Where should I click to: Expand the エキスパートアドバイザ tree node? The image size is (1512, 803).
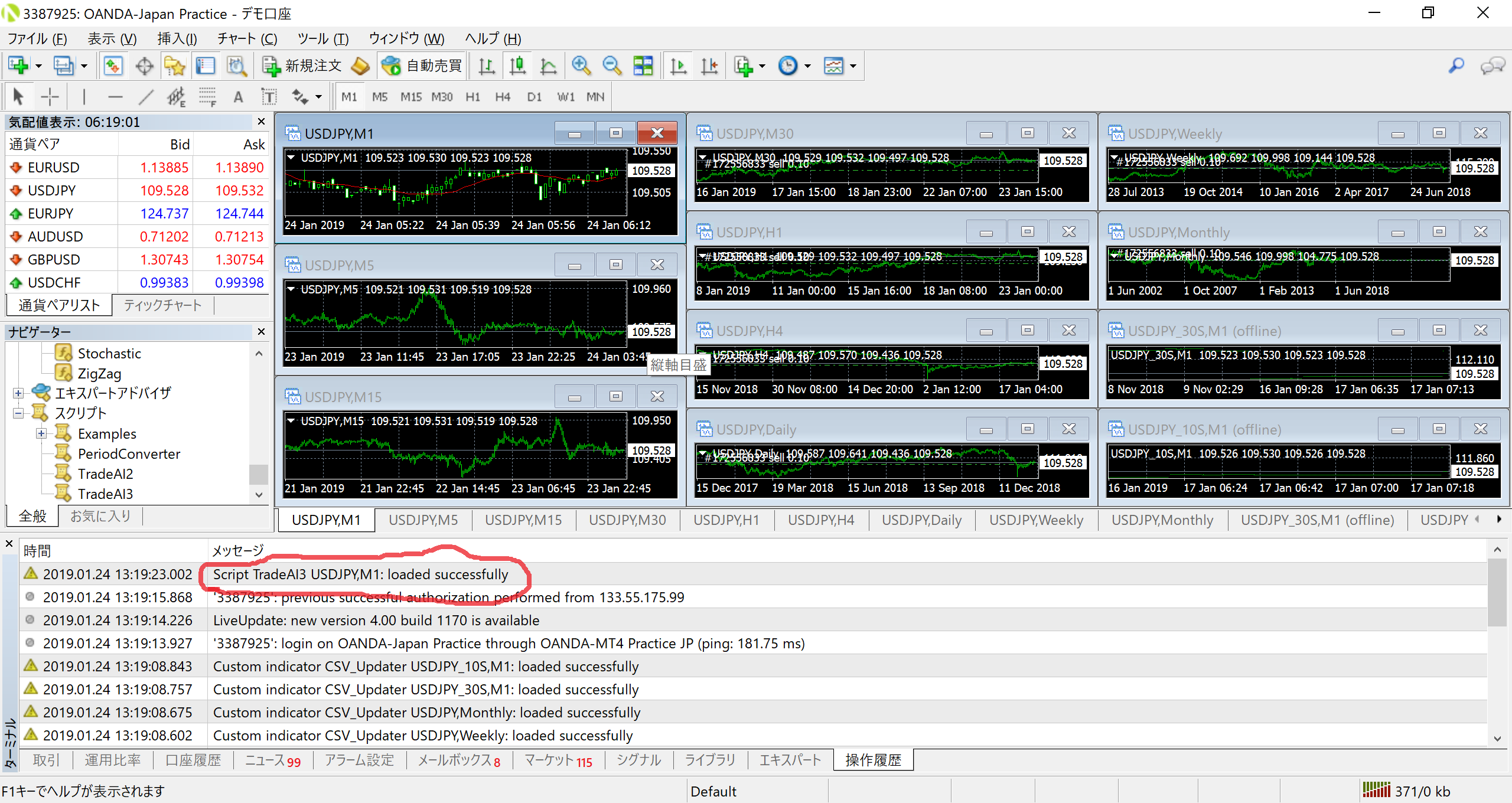(18, 393)
